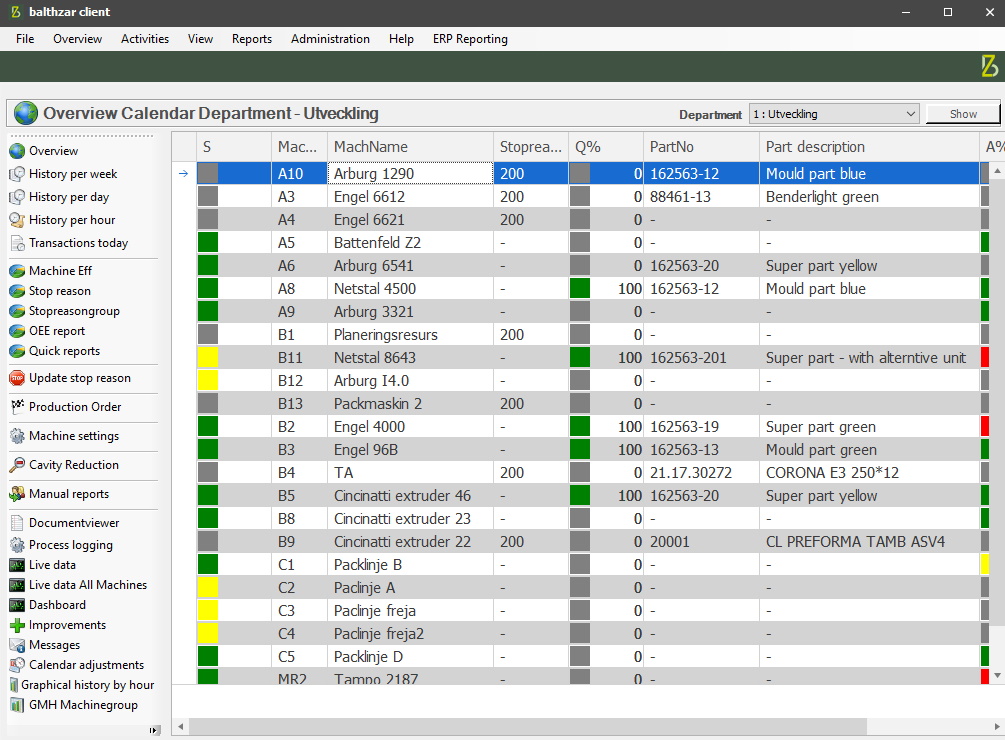Sort by Part description column header
This screenshot has height=740, width=1005.
[869, 147]
